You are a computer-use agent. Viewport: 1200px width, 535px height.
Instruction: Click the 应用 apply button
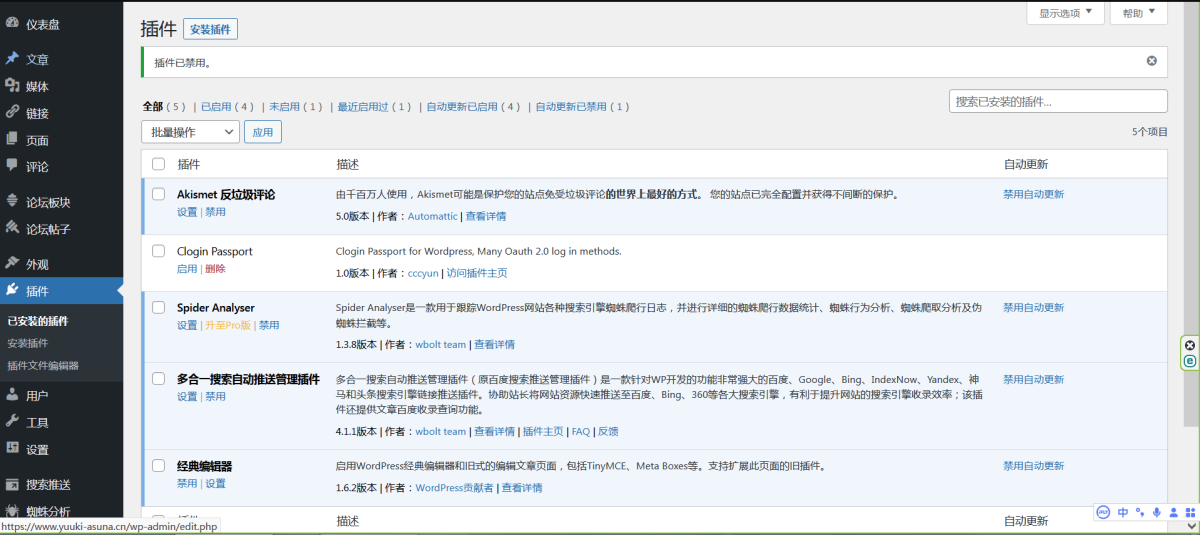[x=263, y=132]
